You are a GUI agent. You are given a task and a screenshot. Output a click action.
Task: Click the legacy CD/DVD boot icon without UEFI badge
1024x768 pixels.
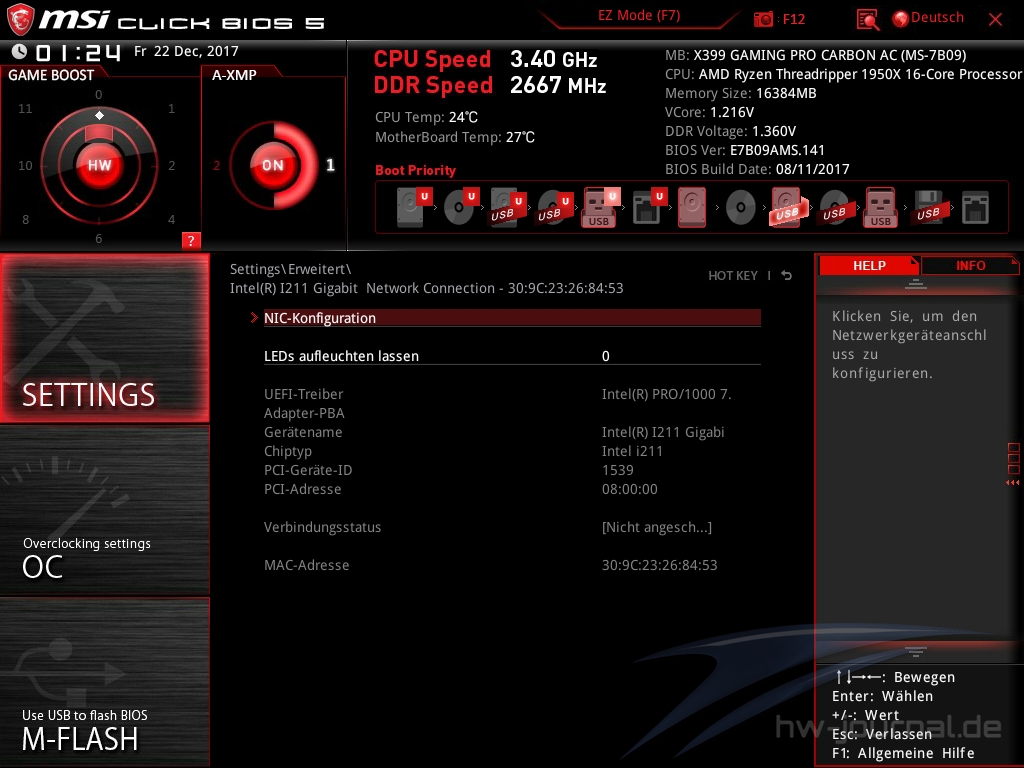tap(741, 208)
